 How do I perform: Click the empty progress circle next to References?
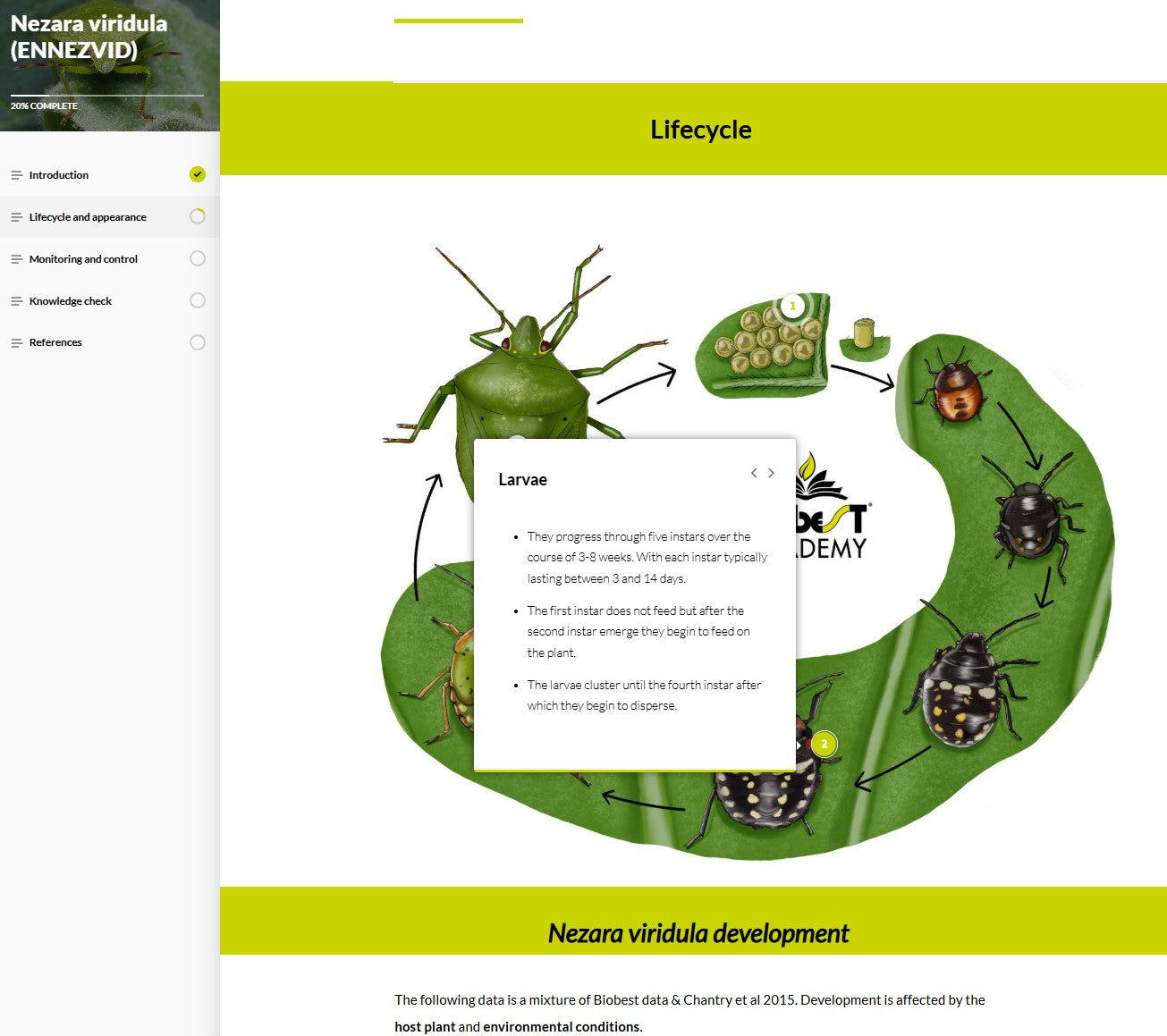click(198, 341)
